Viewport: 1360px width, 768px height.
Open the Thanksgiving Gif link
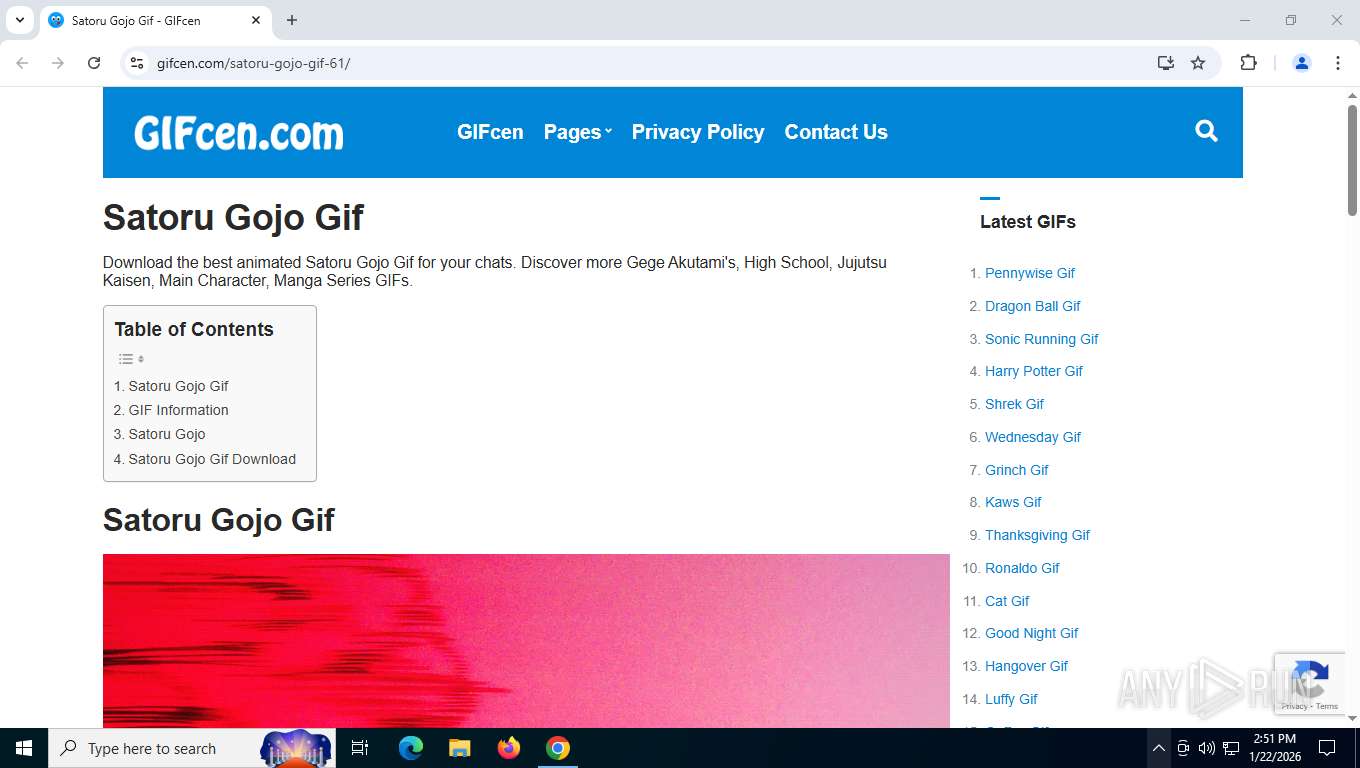[x=1037, y=535]
